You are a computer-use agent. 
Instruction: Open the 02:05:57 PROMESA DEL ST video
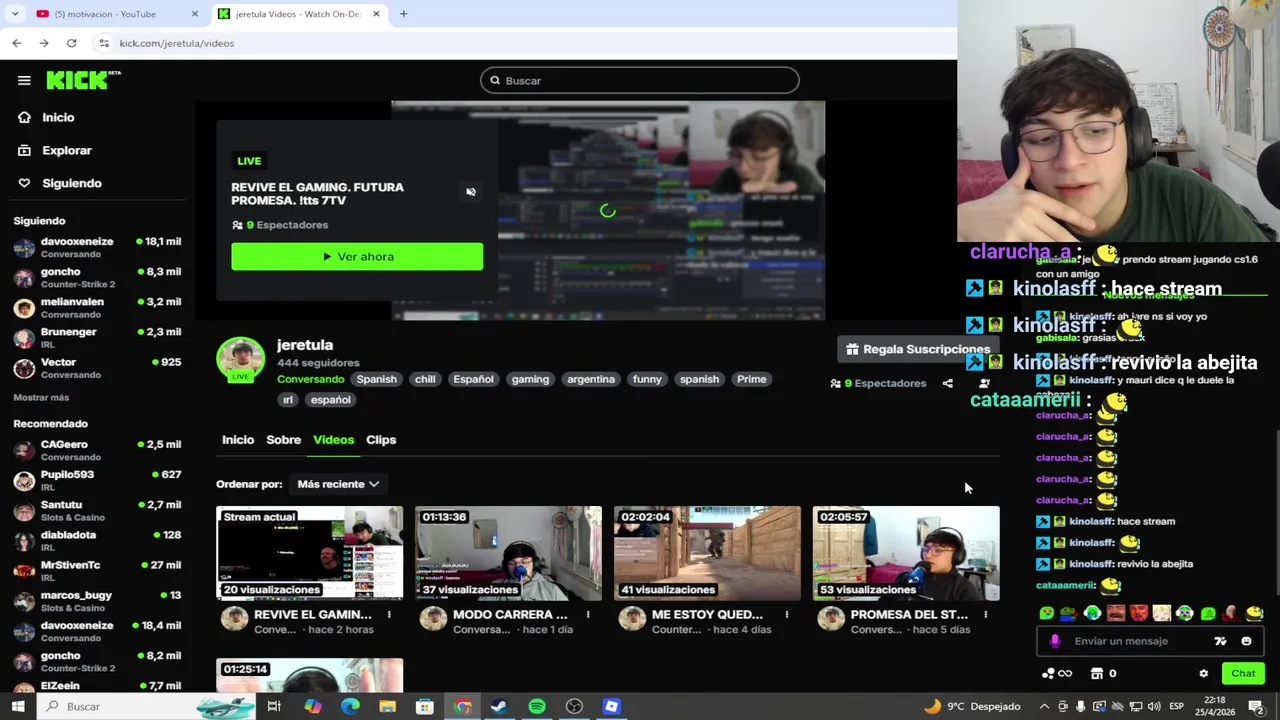[x=906, y=553]
